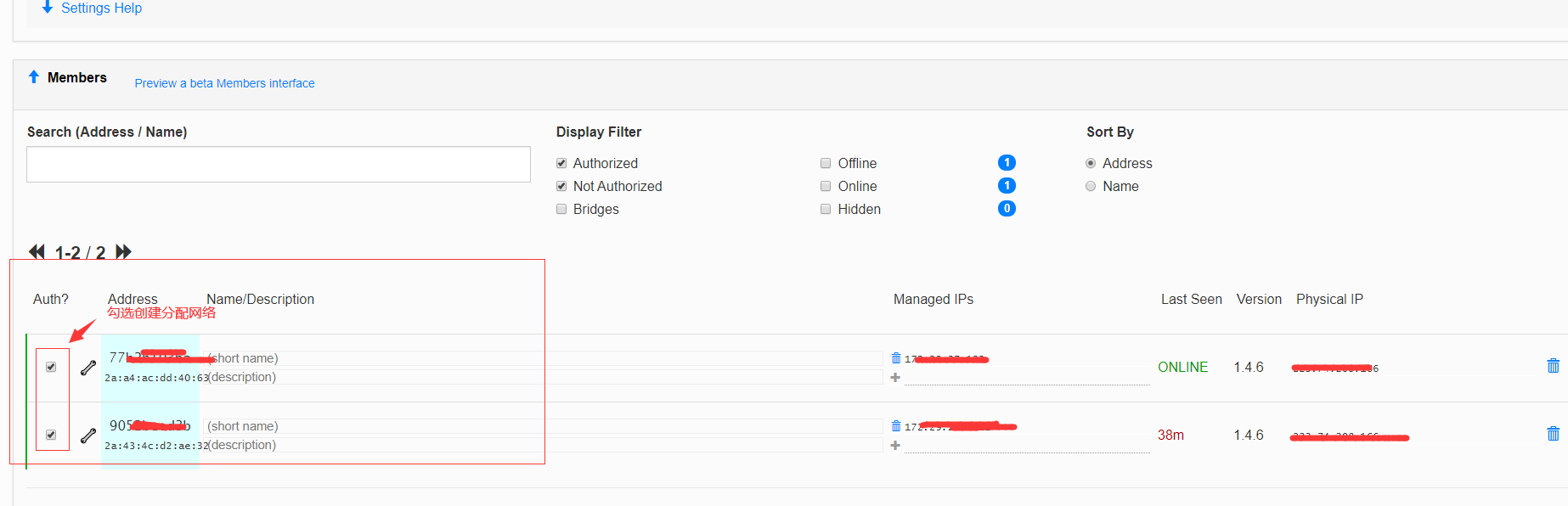Delete managed IP of ONLINE member
The image size is (1568, 506).
(x=895, y=358)
